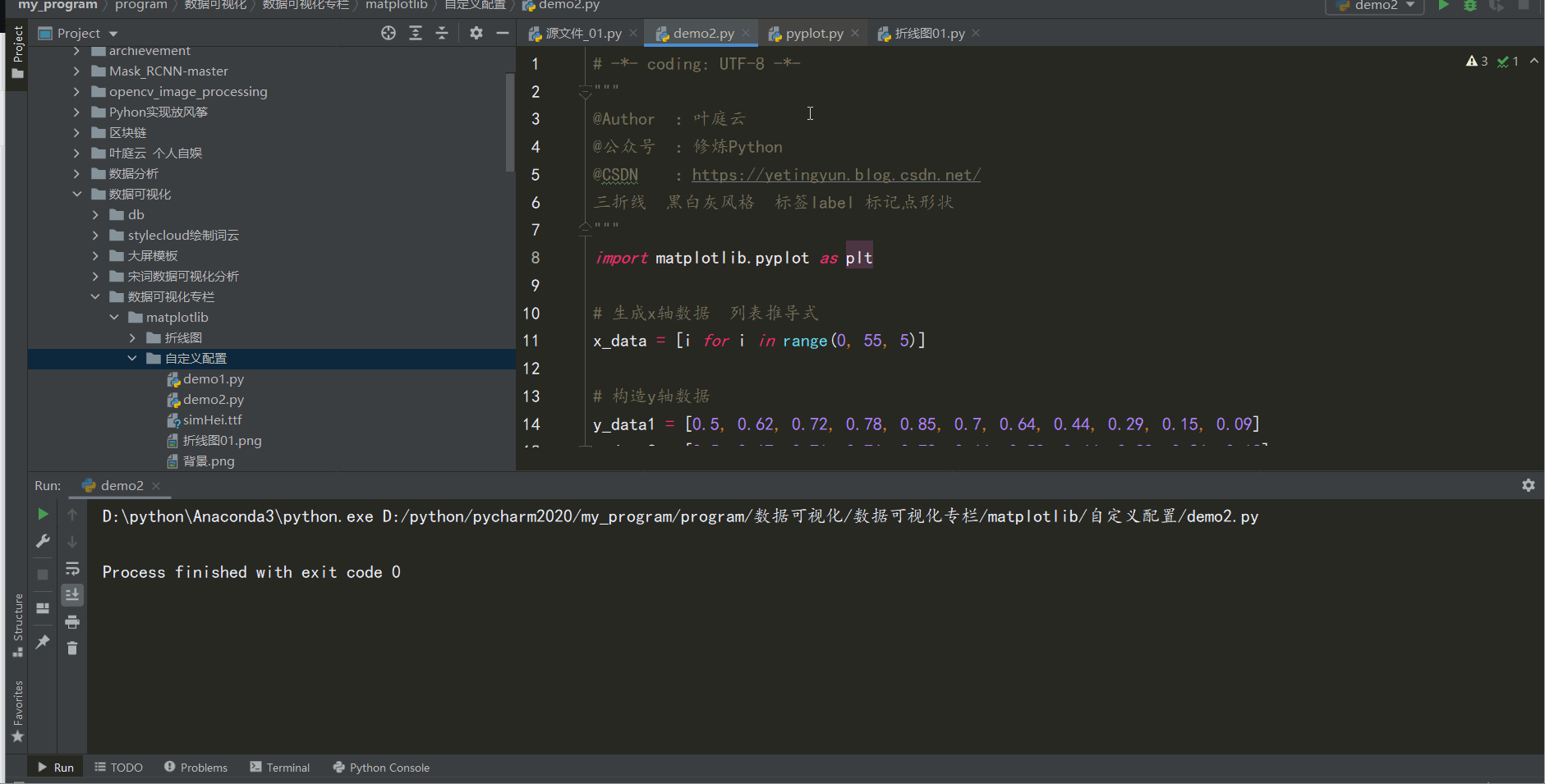
Task: Switch to the pyplot.py editor tab
Action: point(813,34)
